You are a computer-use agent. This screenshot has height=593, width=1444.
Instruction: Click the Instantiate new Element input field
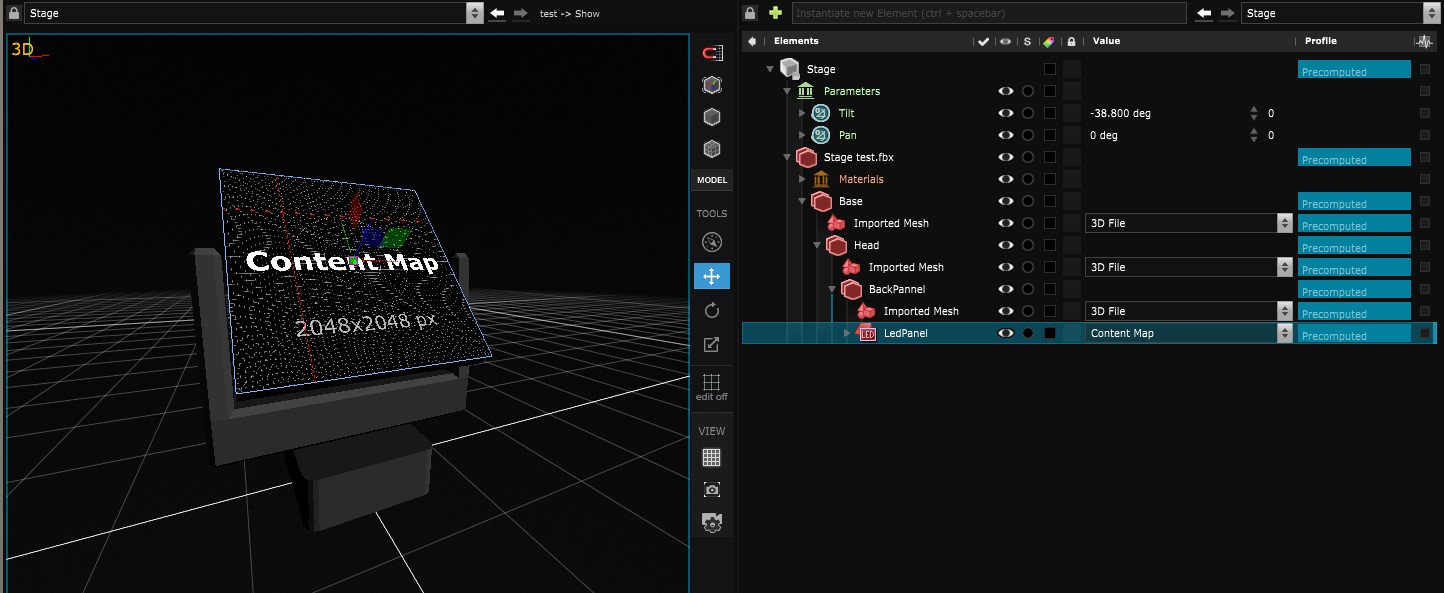click(x=989, y=13)
